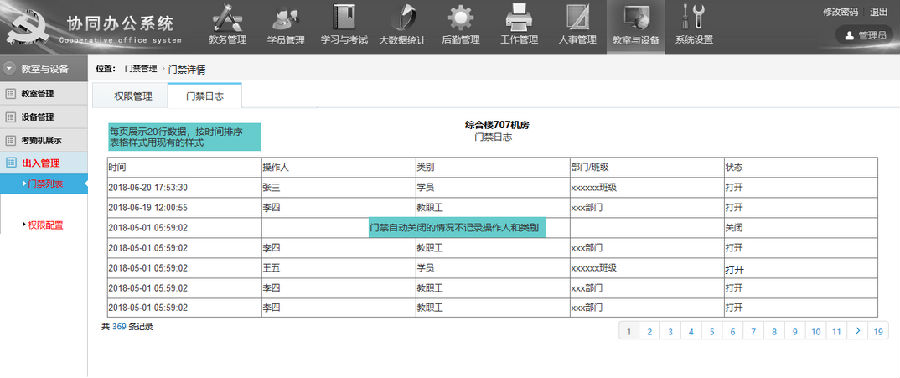The height and width of the screenshot is (378, 900).
Task: Click the 管理员 user button
Action: 864,35
